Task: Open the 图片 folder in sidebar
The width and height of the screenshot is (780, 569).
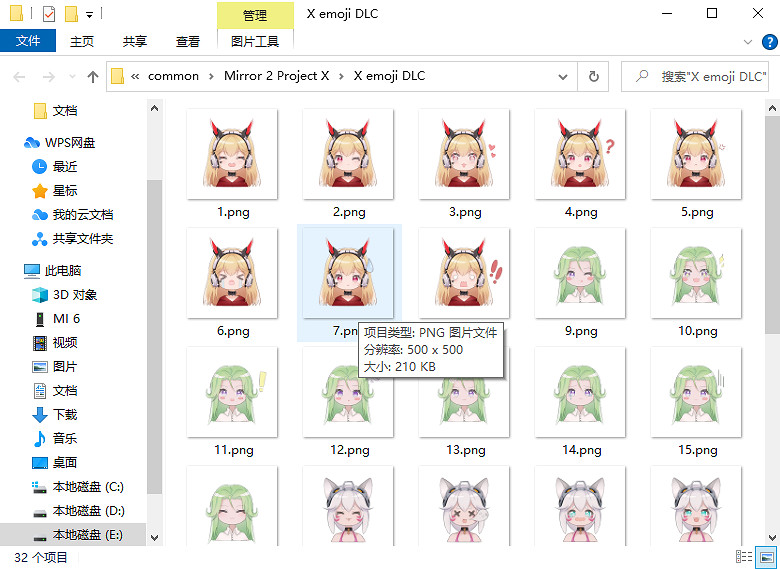Action: 55,367
